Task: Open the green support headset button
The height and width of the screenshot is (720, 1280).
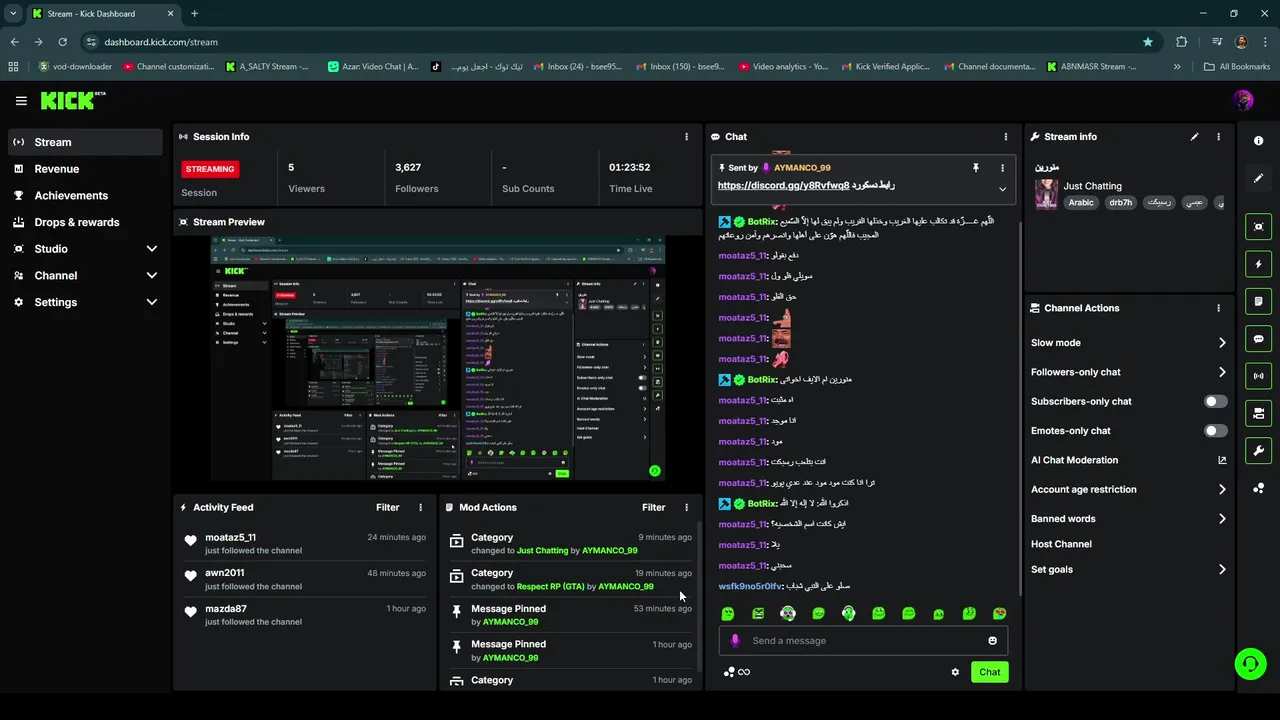Action: click(x=1248, y=663)
